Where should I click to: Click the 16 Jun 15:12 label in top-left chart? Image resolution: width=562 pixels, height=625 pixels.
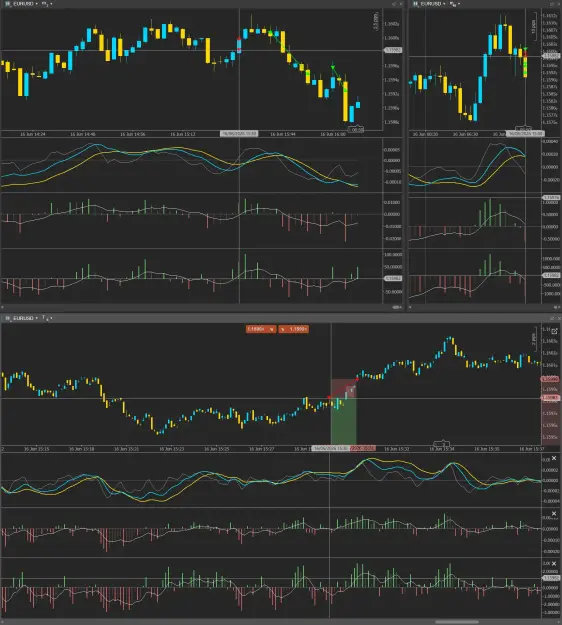tap(183, 134)
